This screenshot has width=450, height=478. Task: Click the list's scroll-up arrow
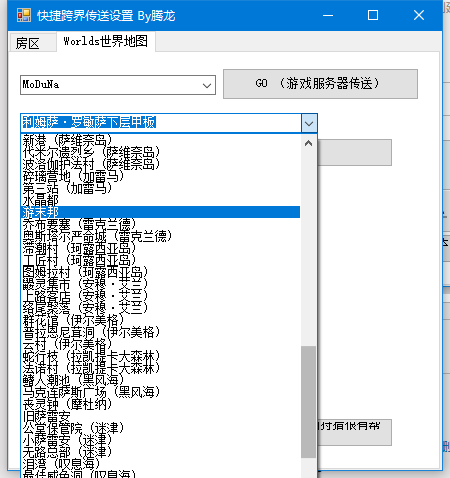click(x=309, y=143)
